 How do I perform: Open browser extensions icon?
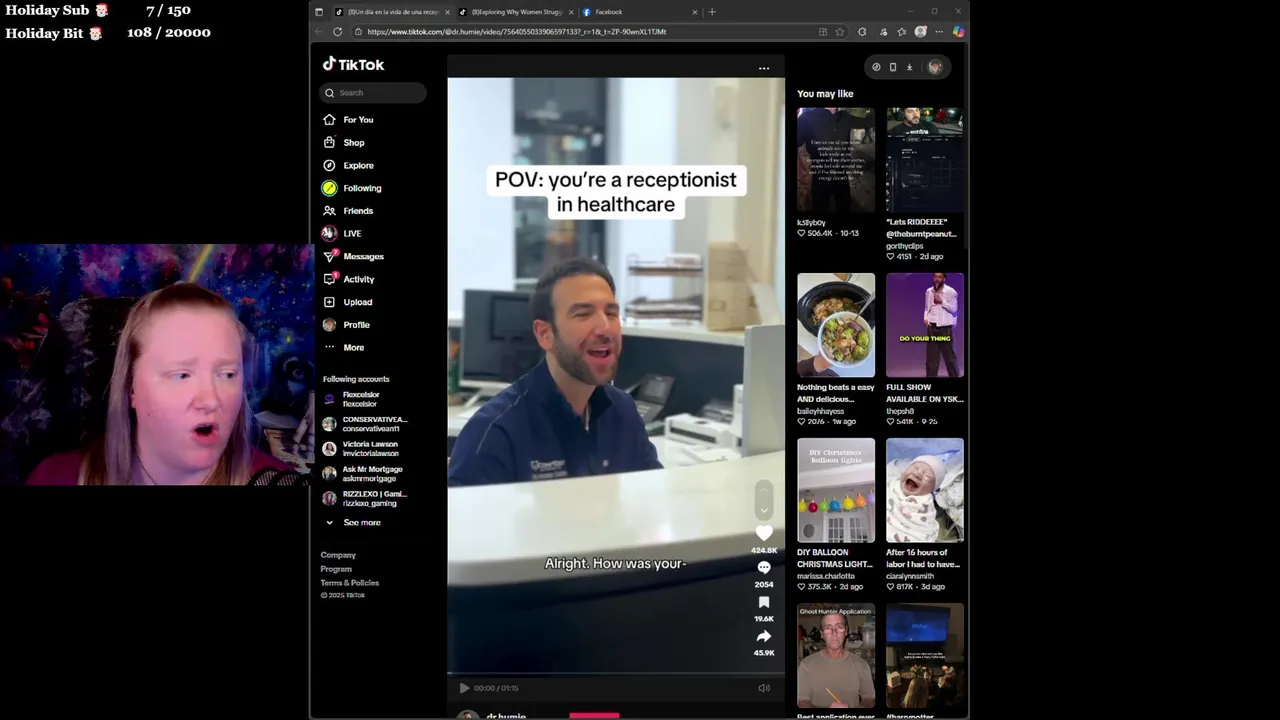pos(862,32)
